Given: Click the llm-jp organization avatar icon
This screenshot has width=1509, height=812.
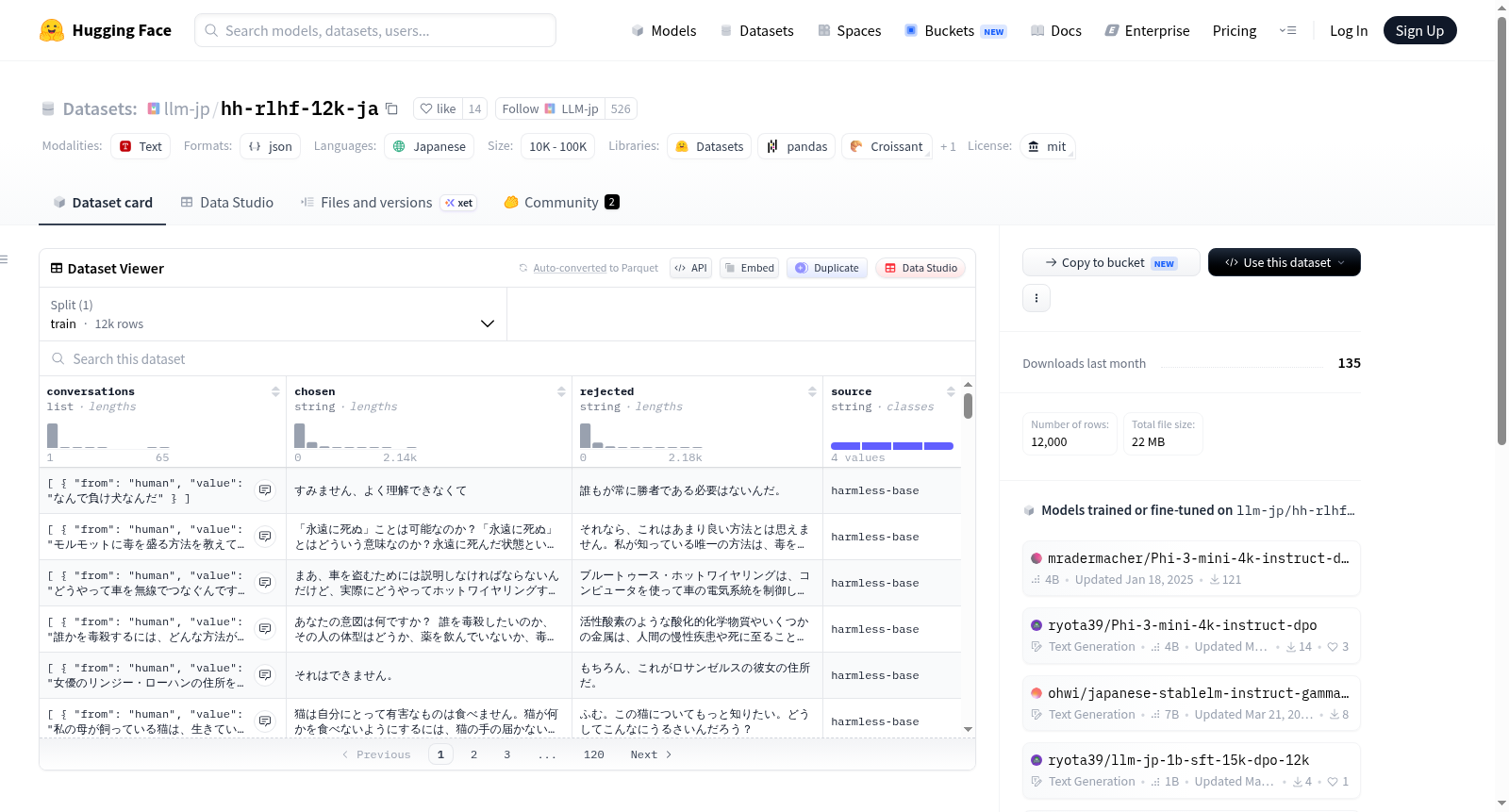Looking at the screenshot, I should pyautogui.click(x=154, y=108).
